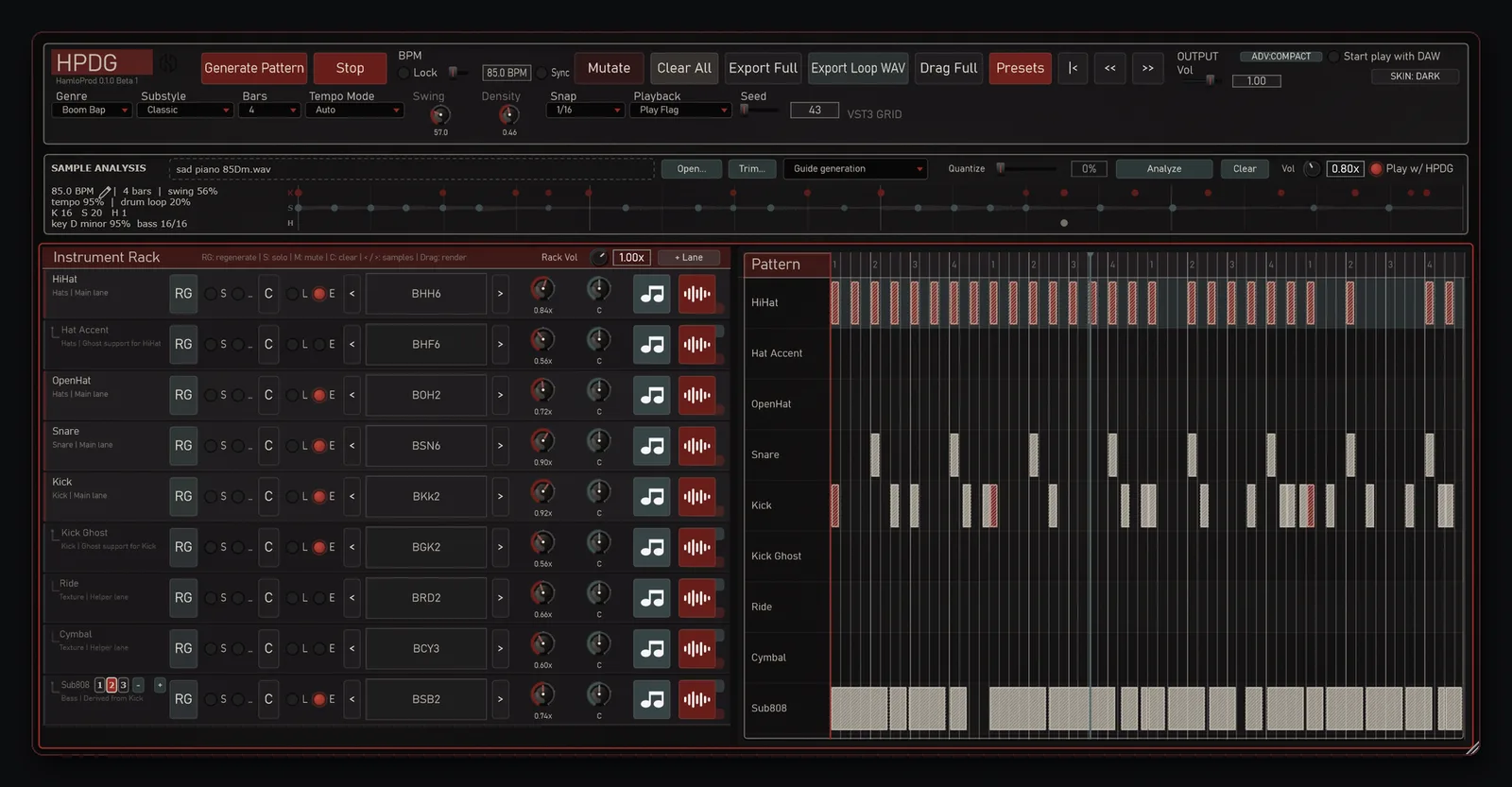
Task: Click the music note icon in the Ride row
Action: 652,598
